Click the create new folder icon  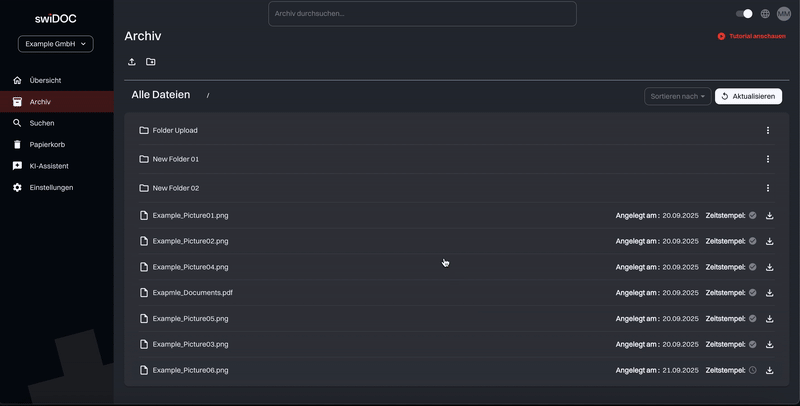coord(151,62)
